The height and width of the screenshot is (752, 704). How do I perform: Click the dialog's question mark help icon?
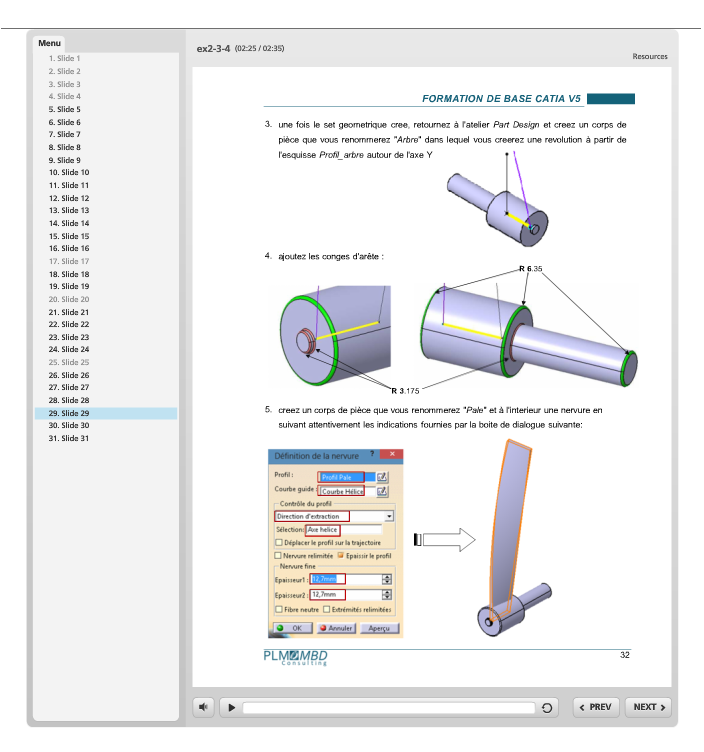tap(372, 454)
